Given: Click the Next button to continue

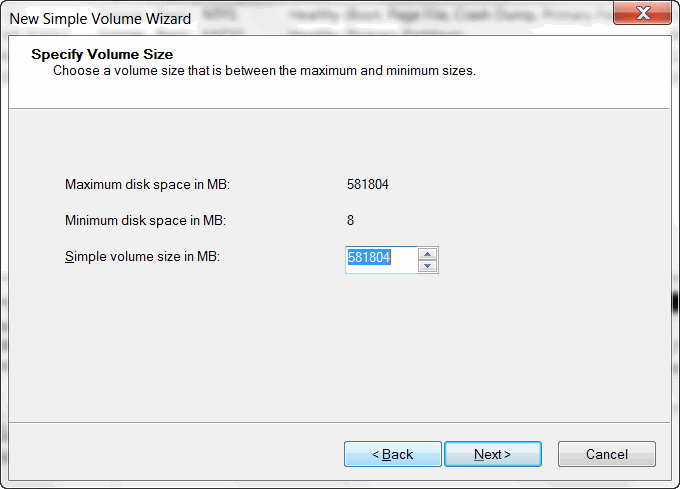Looking at the screenshot, I should pyautogui.click(x=493, y=454).
